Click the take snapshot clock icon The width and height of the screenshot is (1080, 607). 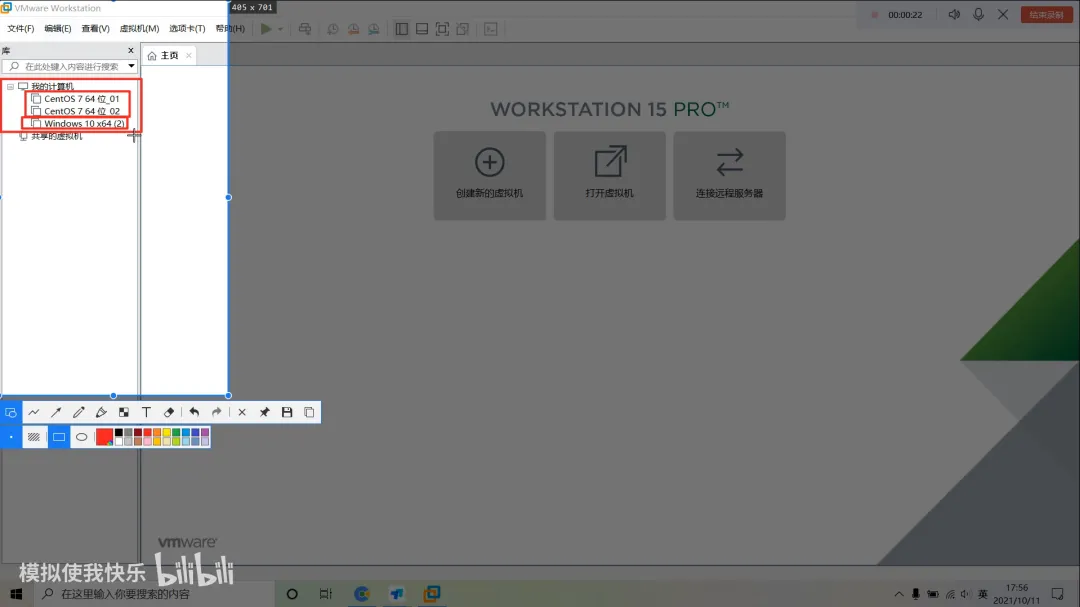[333, 29]
